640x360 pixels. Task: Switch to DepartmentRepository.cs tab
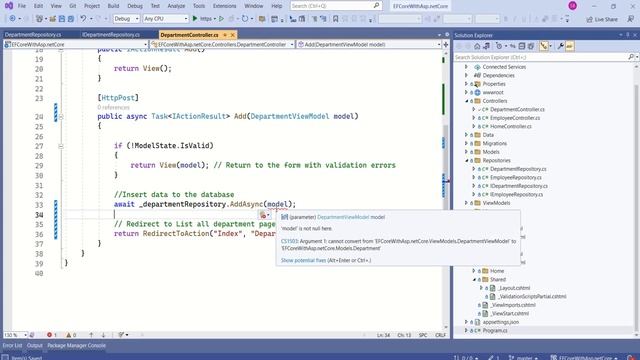click(33, 35)
